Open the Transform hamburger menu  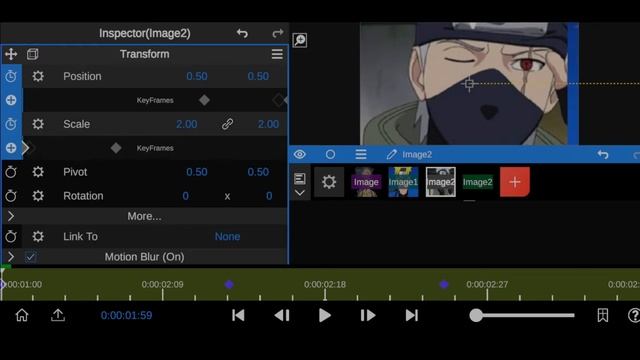[277, 54]
